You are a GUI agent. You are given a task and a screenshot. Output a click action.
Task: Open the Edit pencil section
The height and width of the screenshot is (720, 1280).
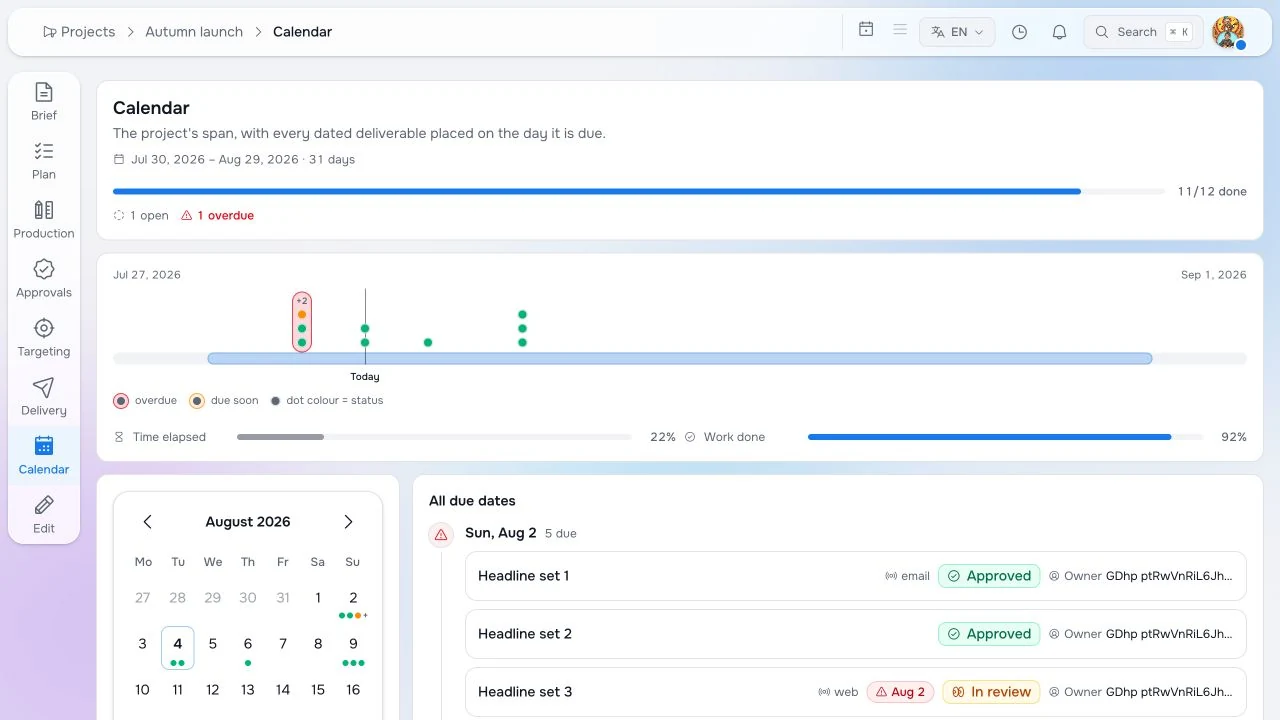point(44,514)
